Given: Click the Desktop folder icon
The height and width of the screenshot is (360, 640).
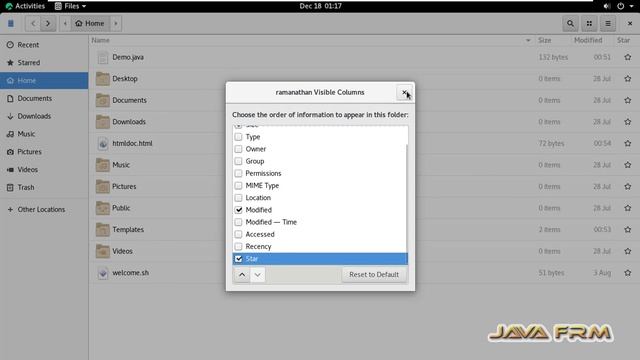Looking at the screenshot, I should coord(103,79).
